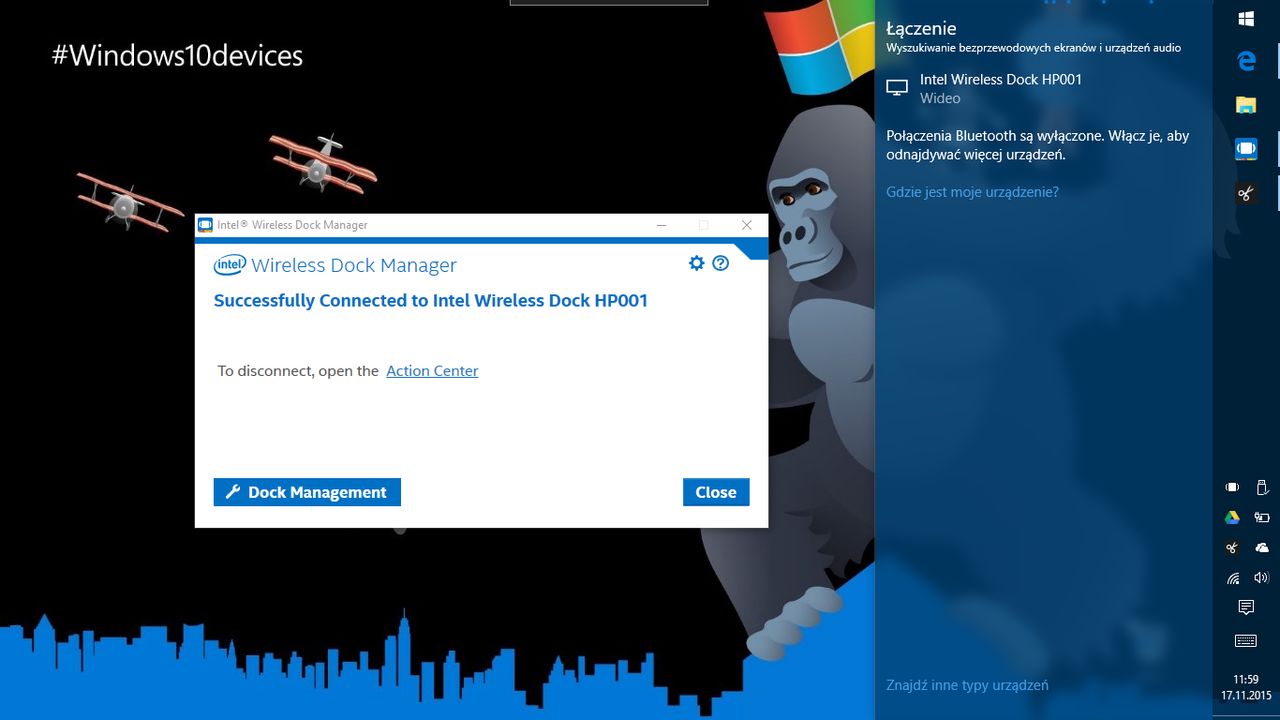Open the Windows Start button
1280x720 pixels.
pos(1246,19)
